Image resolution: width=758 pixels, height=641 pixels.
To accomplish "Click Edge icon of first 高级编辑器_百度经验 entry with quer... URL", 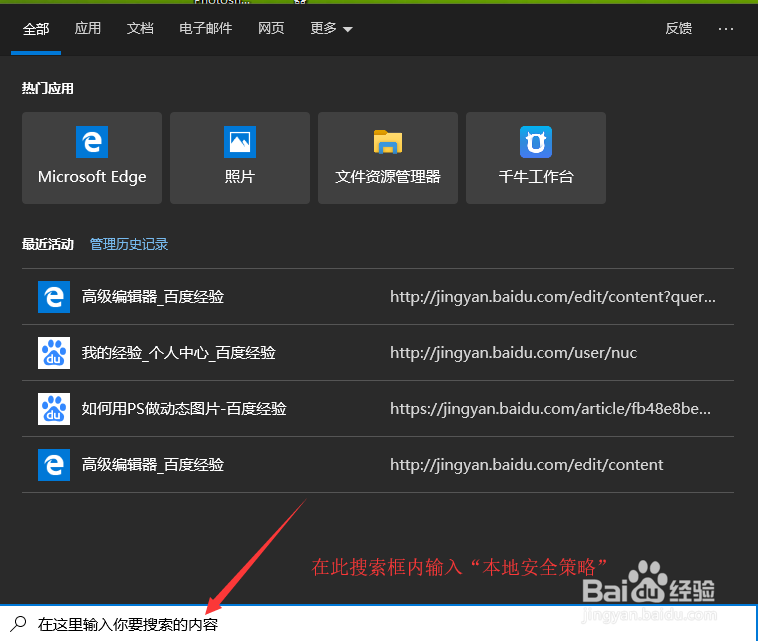I will (54, 296).
